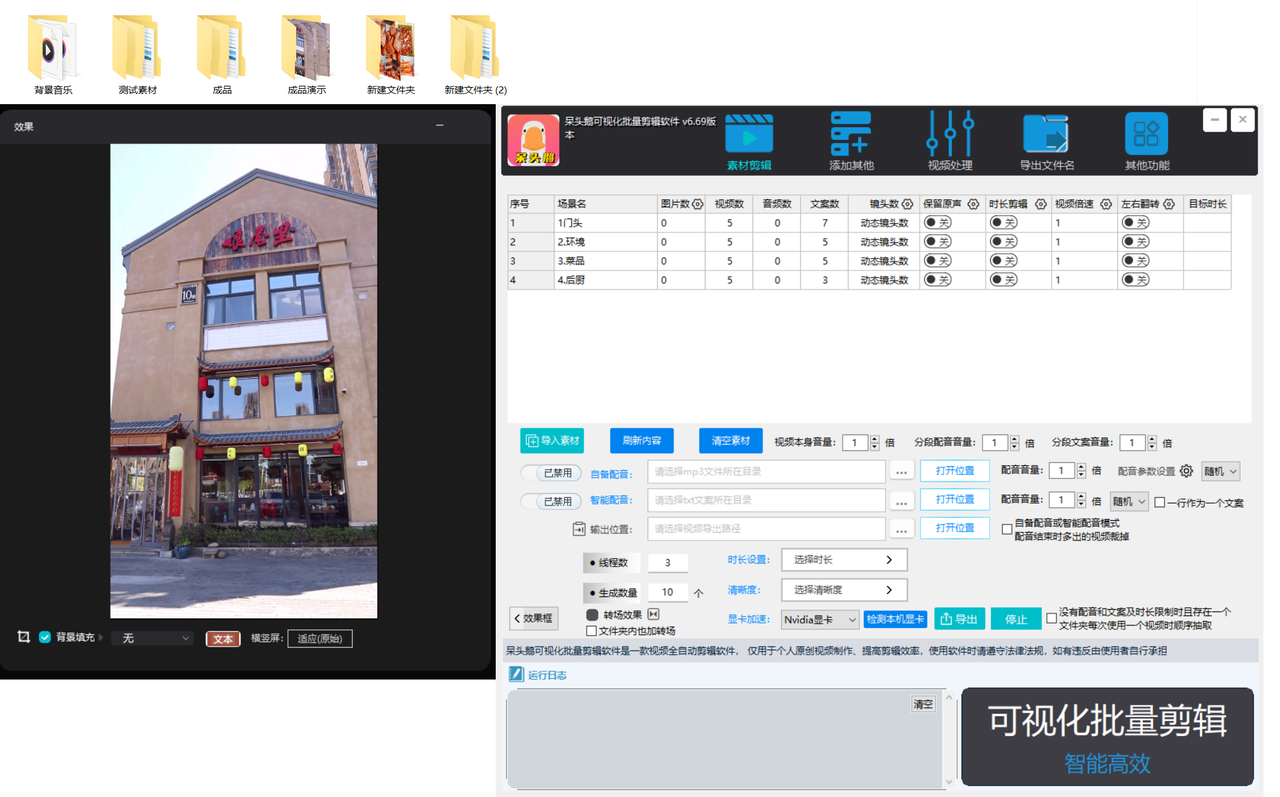
Task: Click gear icon beside 图片数 column header
Action: [697, 204]
